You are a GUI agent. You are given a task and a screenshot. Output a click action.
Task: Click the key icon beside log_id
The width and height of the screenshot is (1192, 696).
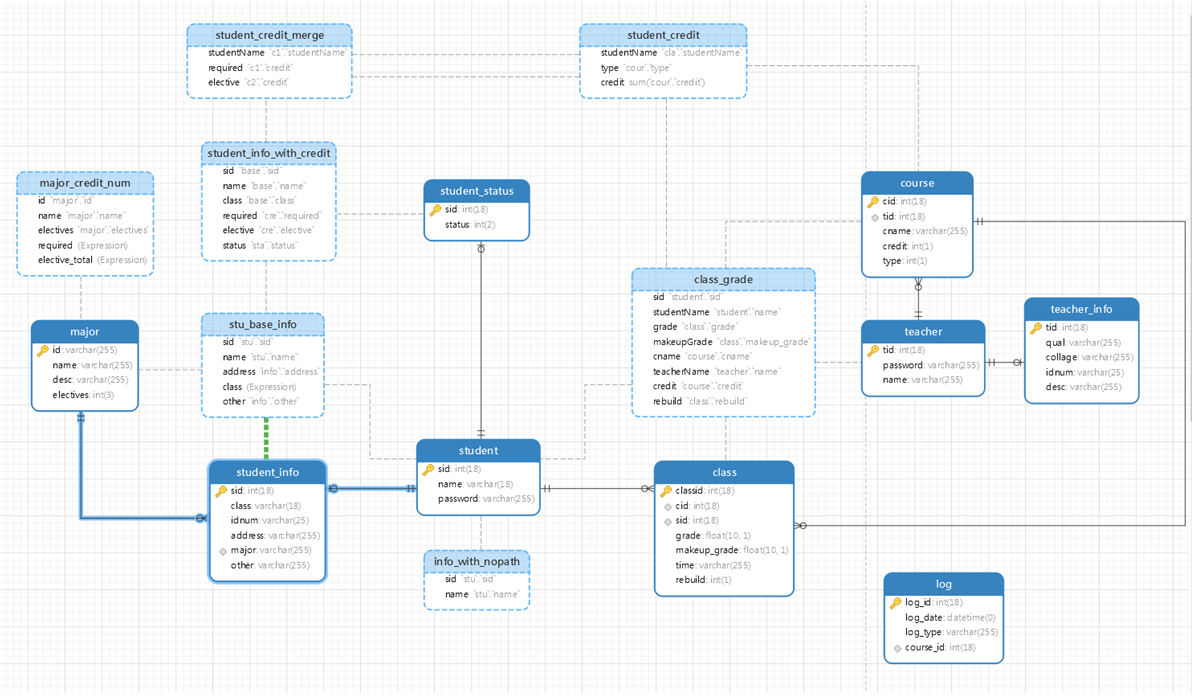point(896,603)
